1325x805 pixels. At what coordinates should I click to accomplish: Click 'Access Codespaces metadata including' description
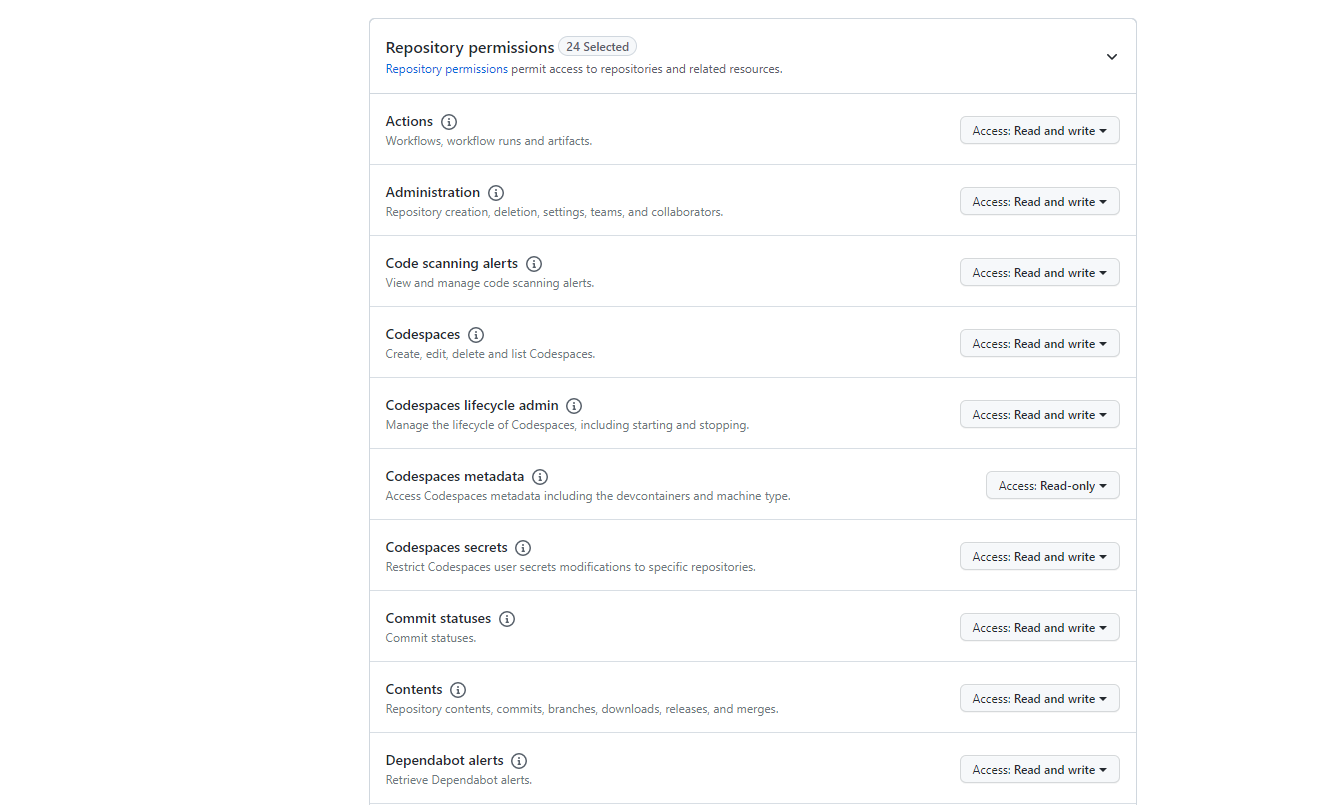[x=588, y=496]
